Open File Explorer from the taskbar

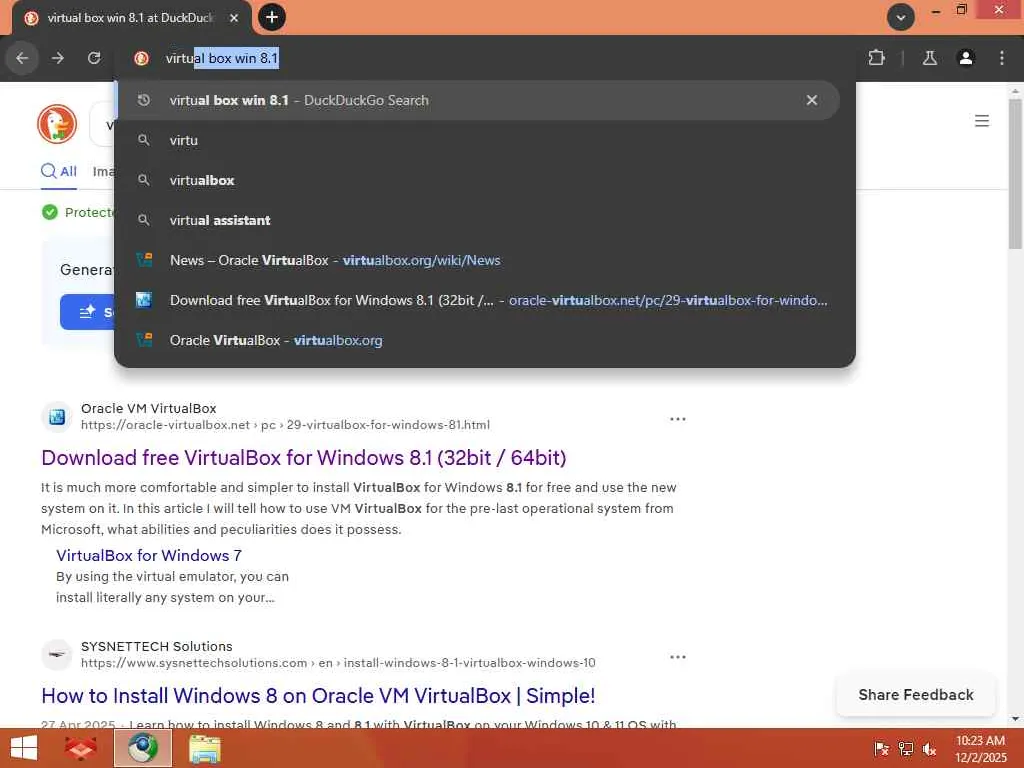(205, 748)
